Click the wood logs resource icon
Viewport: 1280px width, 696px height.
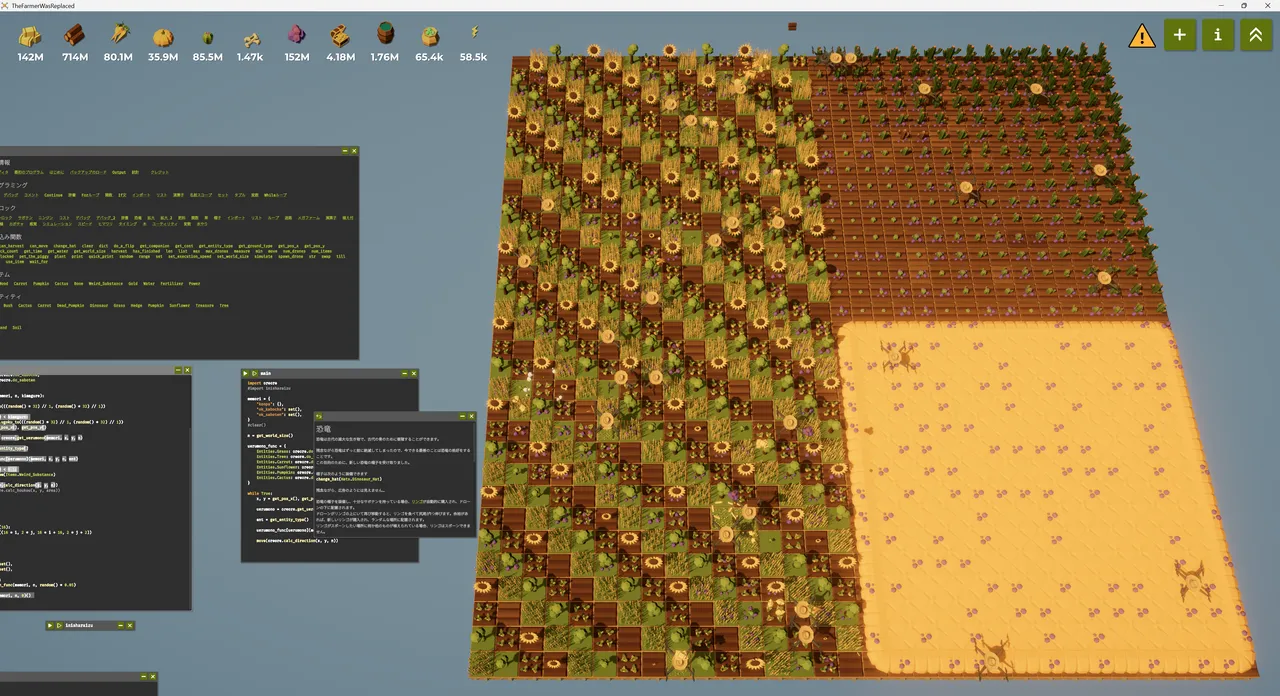(75, 37)
